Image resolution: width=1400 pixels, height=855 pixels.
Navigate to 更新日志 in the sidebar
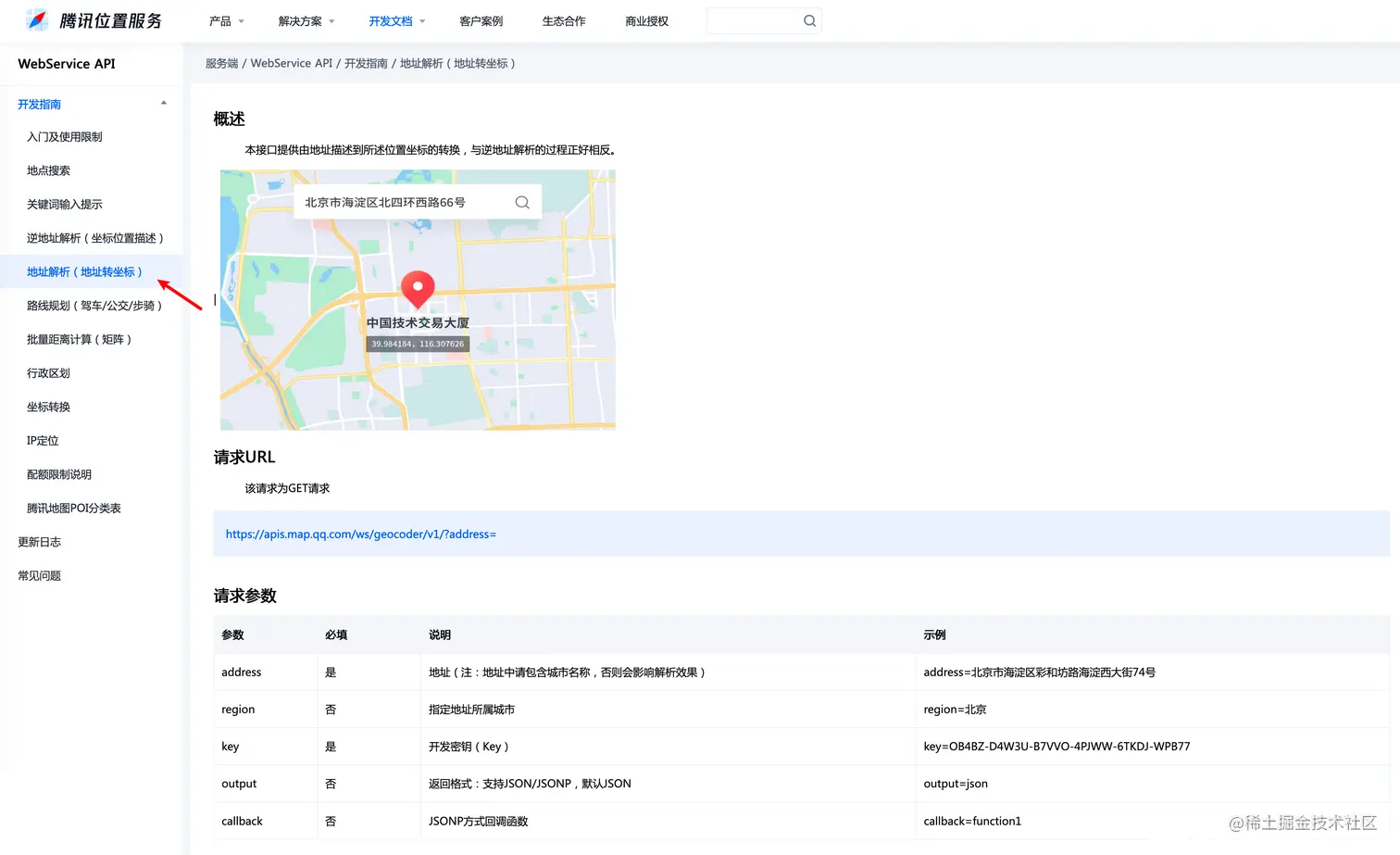tap(39, 541)
